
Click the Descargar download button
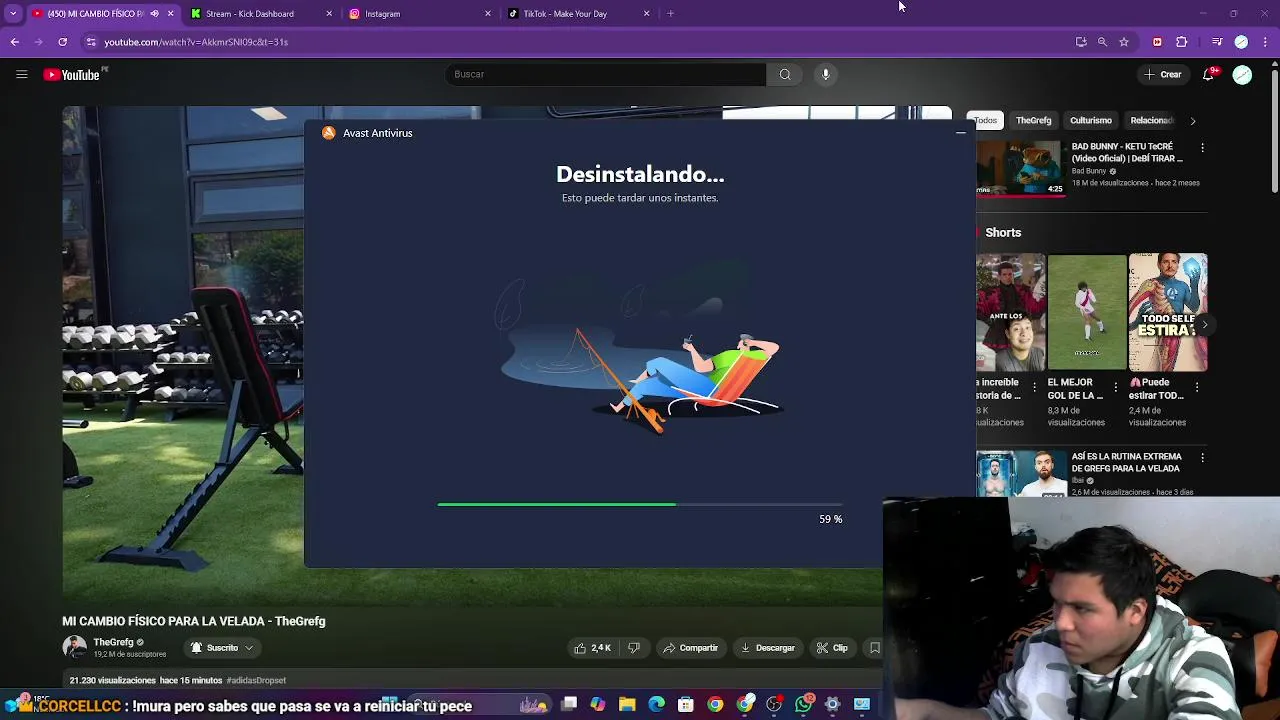pos(767,648)
